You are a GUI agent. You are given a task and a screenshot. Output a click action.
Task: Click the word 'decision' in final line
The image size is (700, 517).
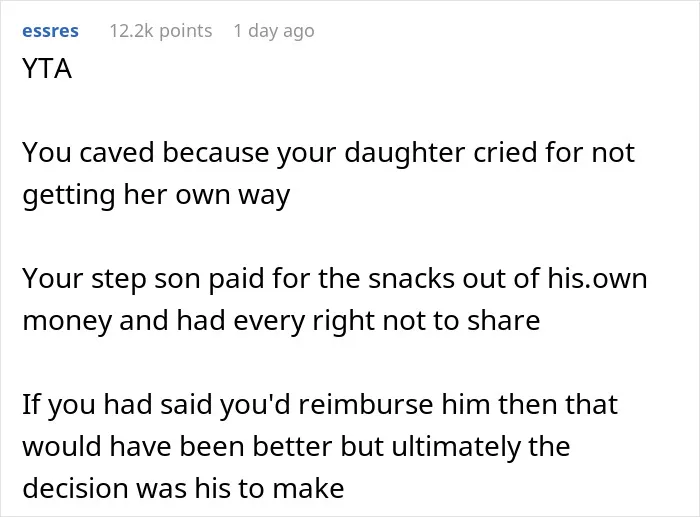pyautogui.click(x=75, y=488)
